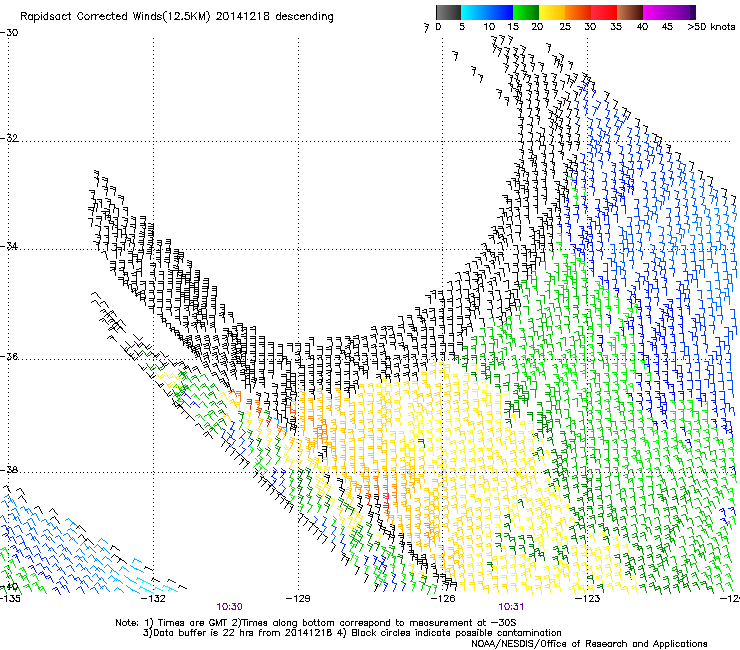Click the red 30-35 knots color band
Image resolution: width=740 pixels, height=650 pixels.
pos(604,12)
